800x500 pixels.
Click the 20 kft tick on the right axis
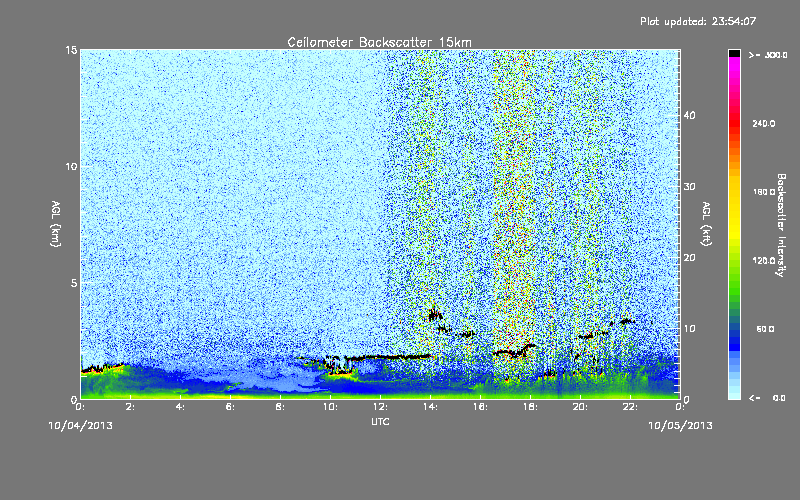pyautogui.click(x=689, y=258)
